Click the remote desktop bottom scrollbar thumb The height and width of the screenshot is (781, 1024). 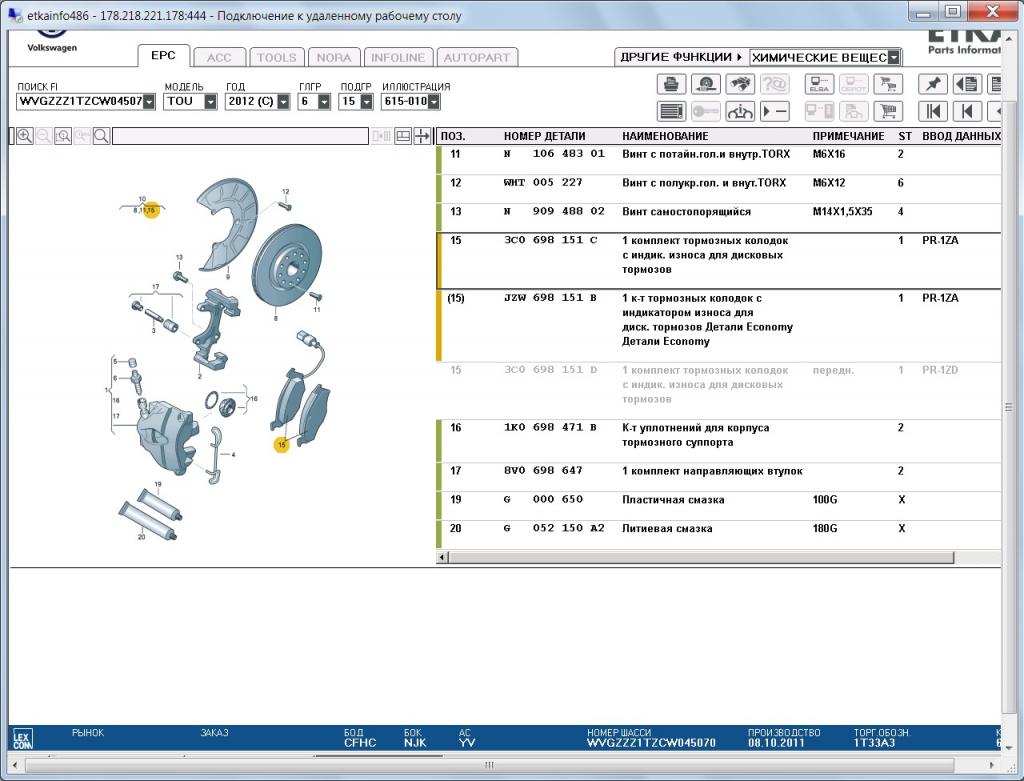click(x=490, y=765)
